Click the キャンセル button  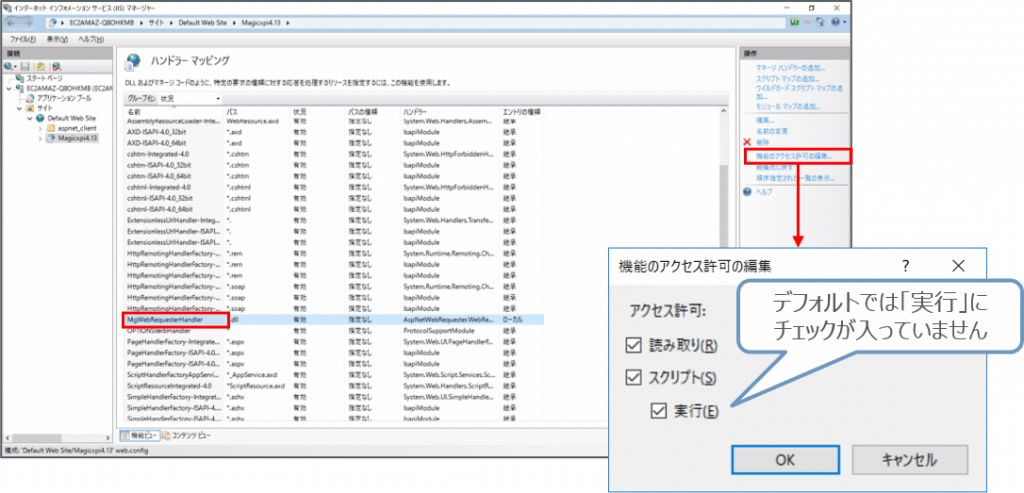[908, 459]
